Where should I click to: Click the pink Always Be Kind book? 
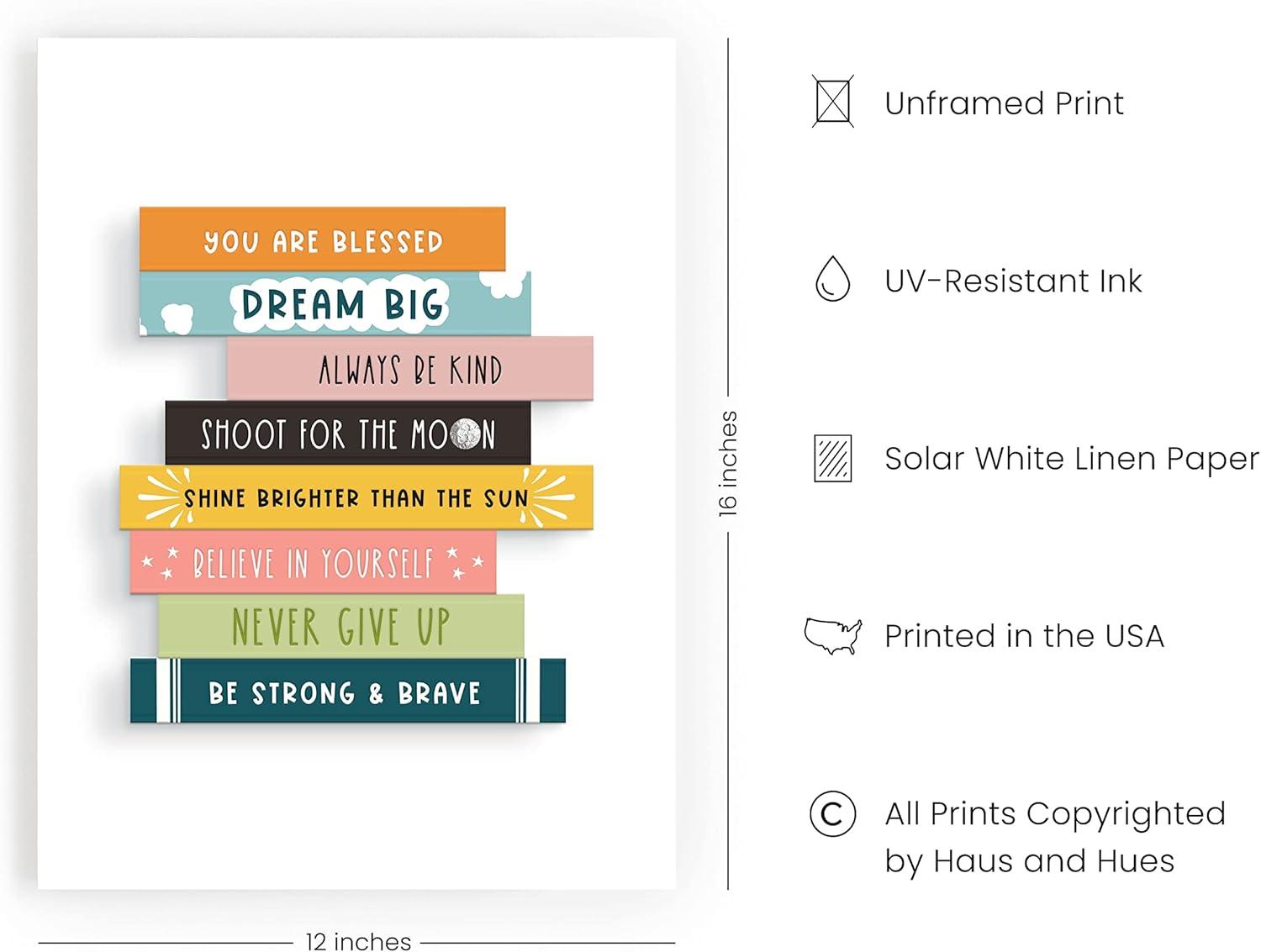409,368
